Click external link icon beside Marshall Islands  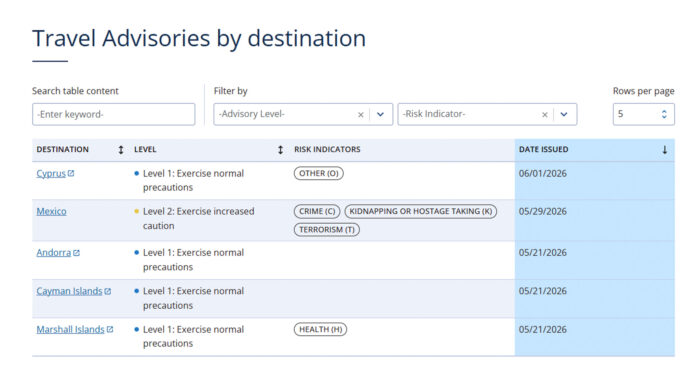[x=110, y=329]
